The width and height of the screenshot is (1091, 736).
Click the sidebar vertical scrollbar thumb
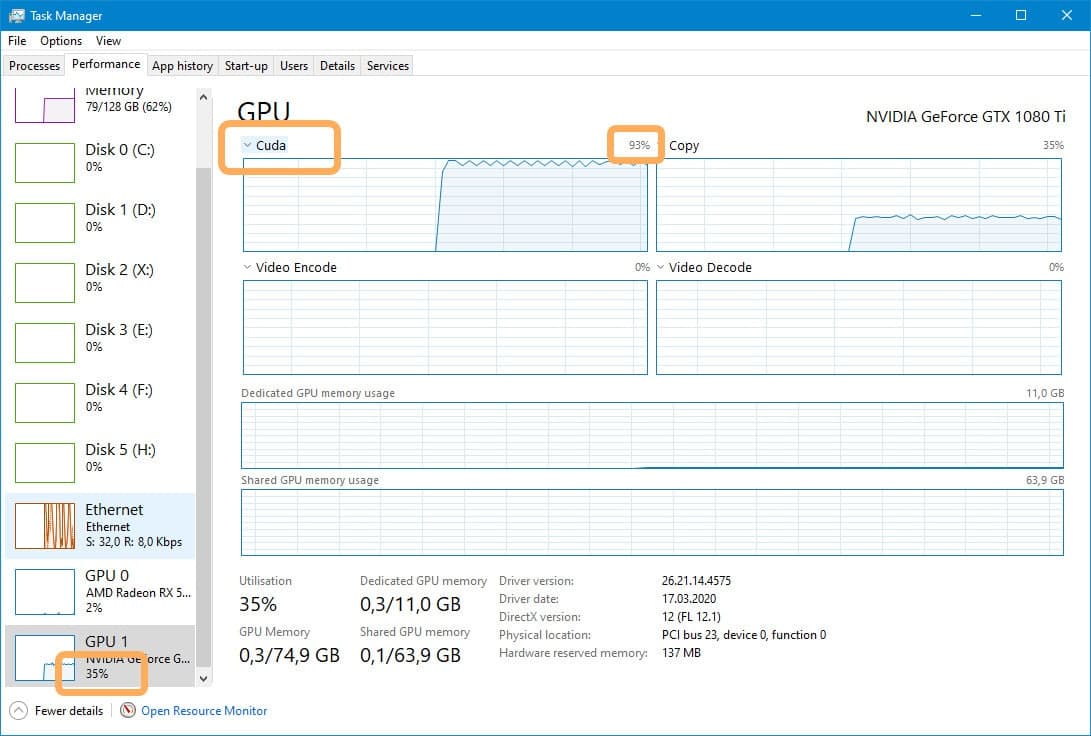pyautogui.click(x=203, y=417)
